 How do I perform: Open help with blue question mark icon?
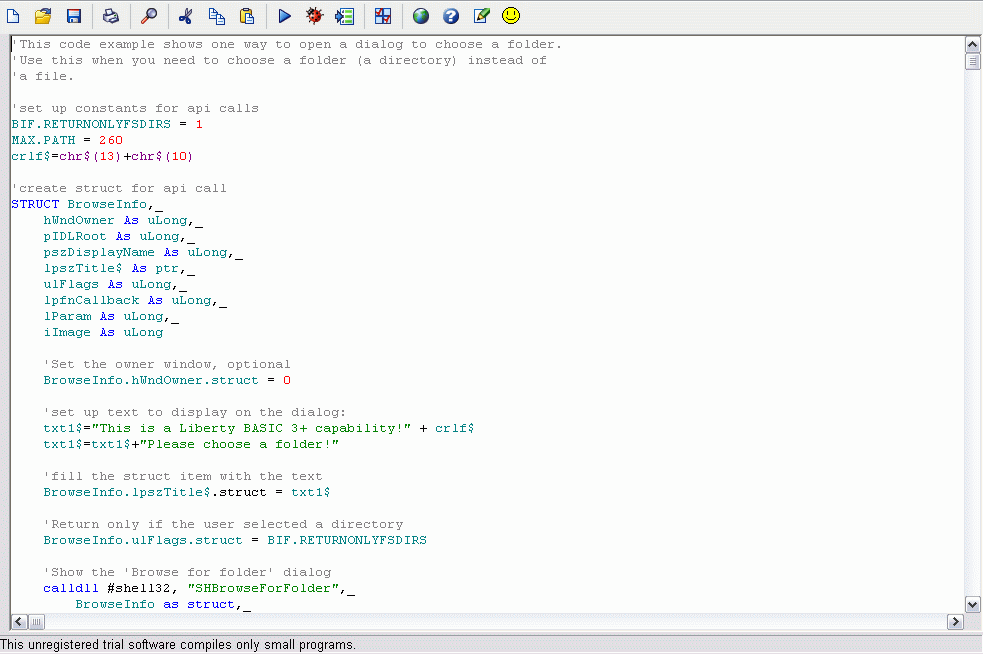pos(451,16)
